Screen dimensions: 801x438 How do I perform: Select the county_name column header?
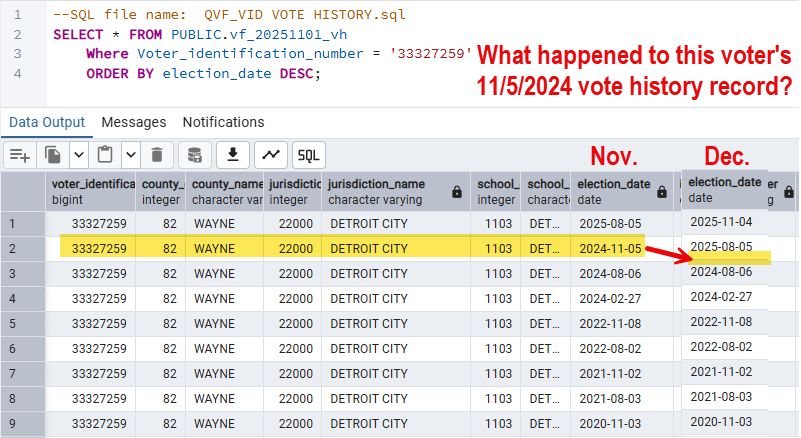[x=225, y=192]
